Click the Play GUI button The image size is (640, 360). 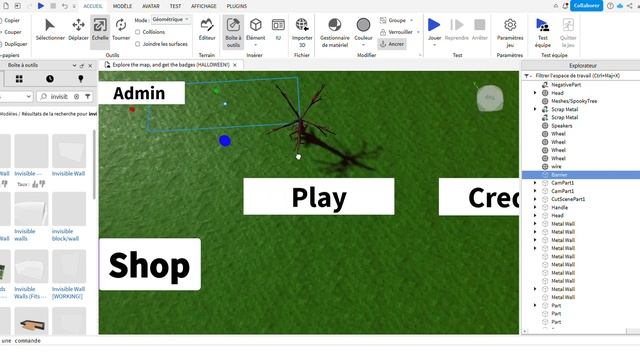pyautogui.click(x=319, y=196)
